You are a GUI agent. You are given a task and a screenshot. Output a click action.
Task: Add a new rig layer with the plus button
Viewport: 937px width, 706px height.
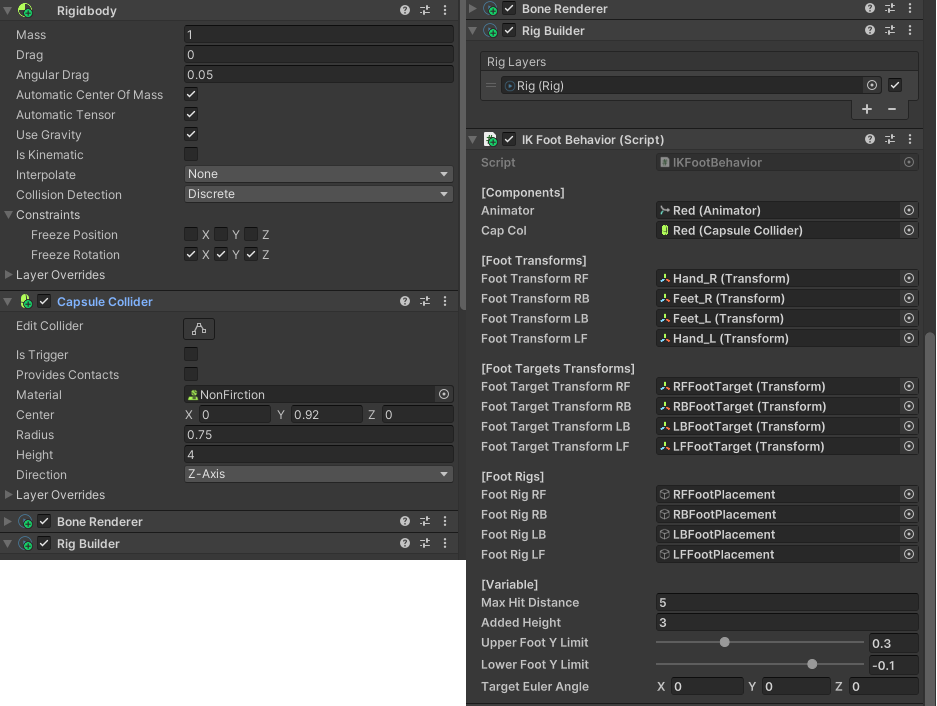coord(866,109)
